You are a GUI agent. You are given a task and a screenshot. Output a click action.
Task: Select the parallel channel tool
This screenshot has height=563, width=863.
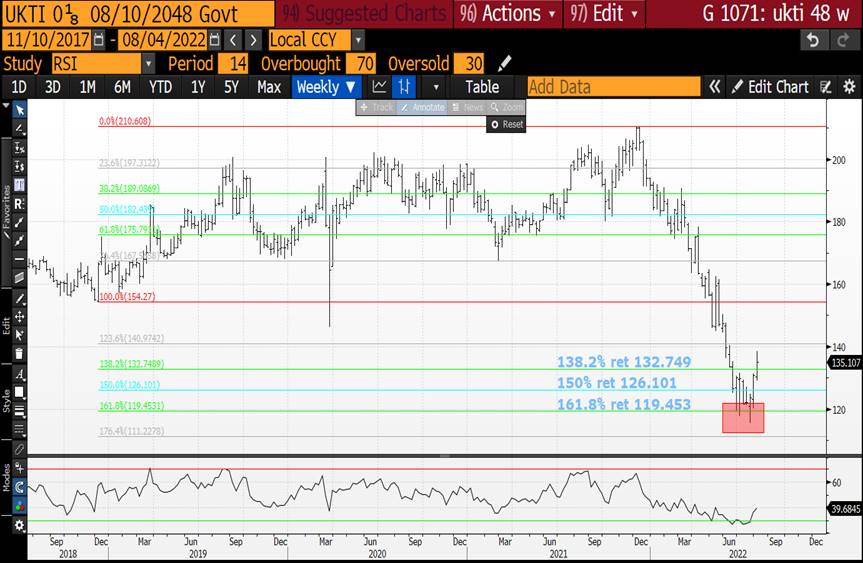click(19, 277)
